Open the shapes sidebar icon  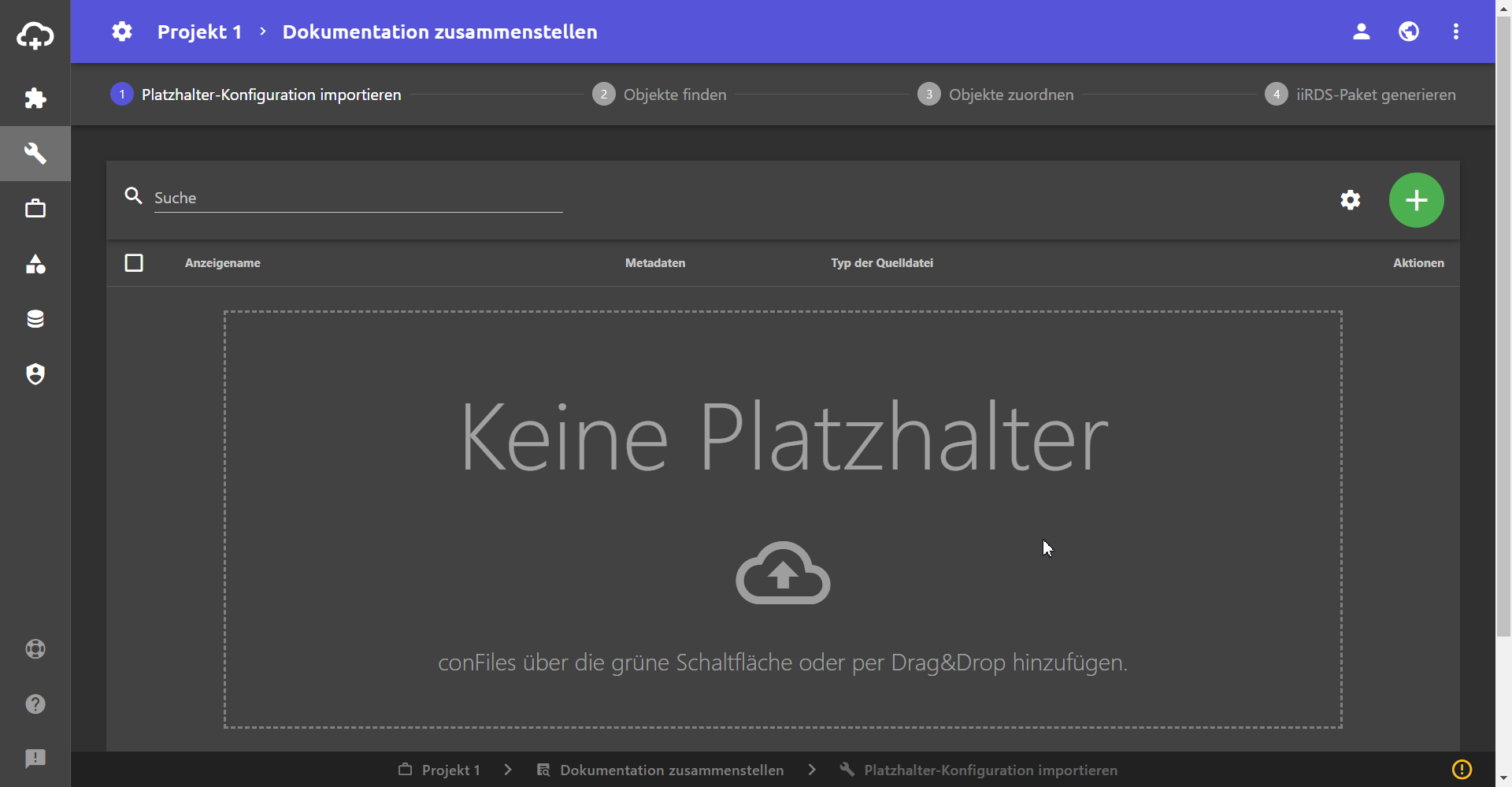click(35, 264)
